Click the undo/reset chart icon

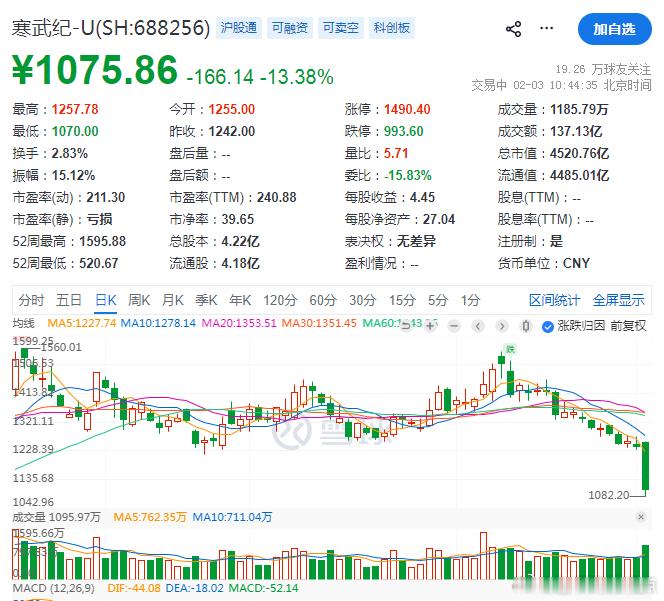point(406,326)
